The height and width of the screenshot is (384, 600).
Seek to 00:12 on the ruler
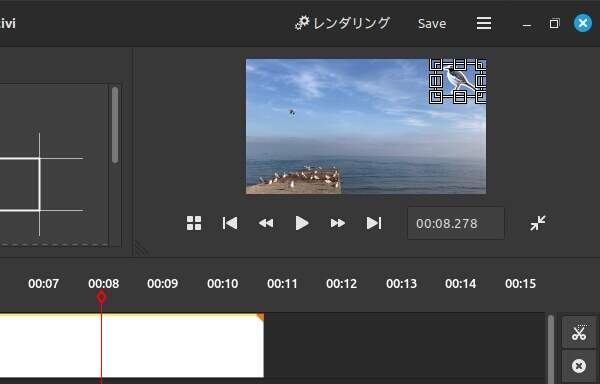(x=342, y=284)
